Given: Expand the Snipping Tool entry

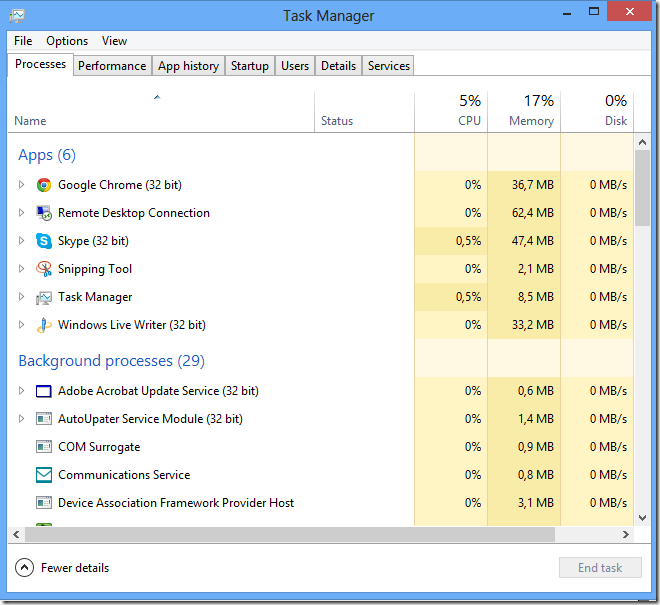Looking at the screenshot, I should coord(21,268).
